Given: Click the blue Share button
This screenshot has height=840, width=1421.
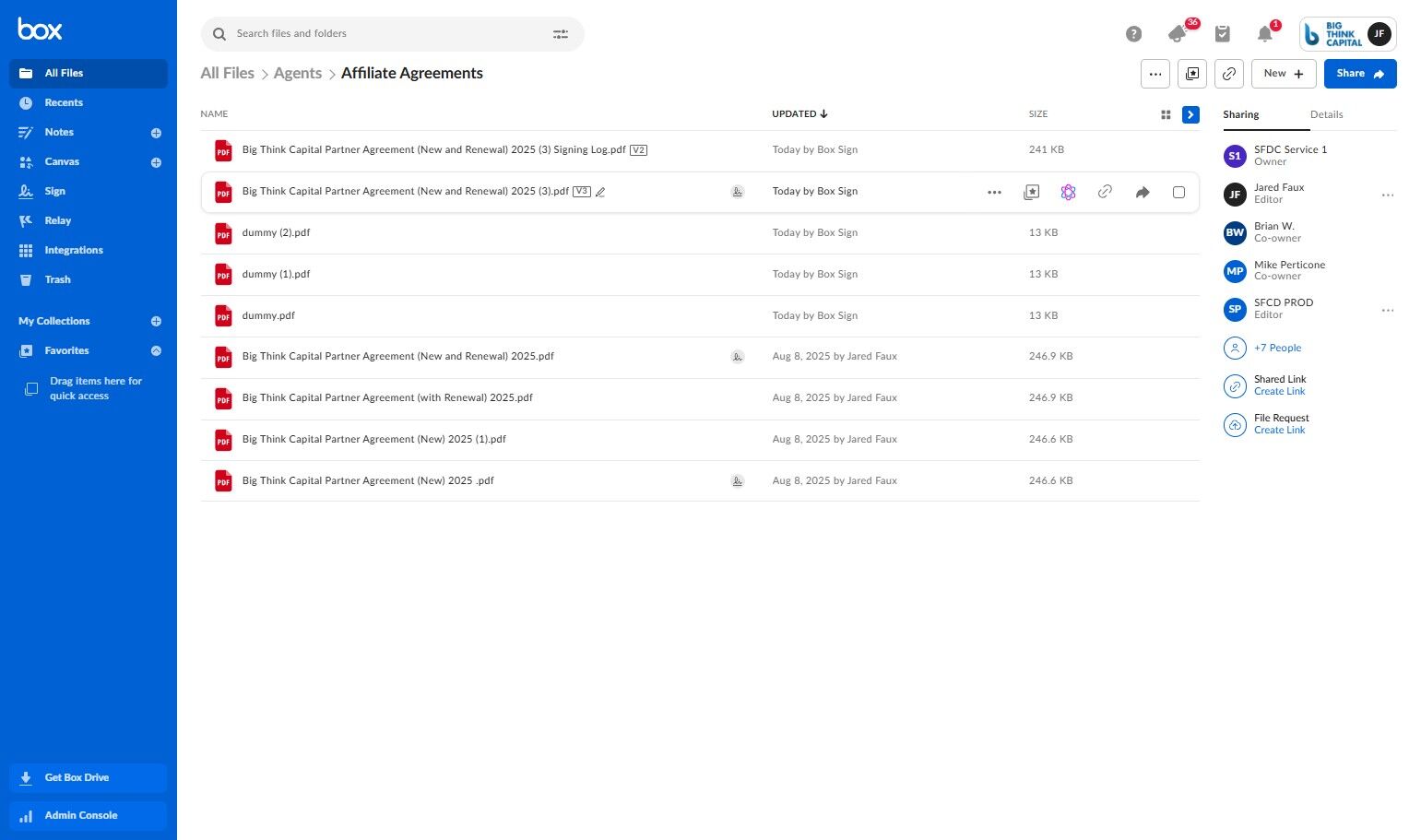Looking at the screenshot, I should 1360,74.
